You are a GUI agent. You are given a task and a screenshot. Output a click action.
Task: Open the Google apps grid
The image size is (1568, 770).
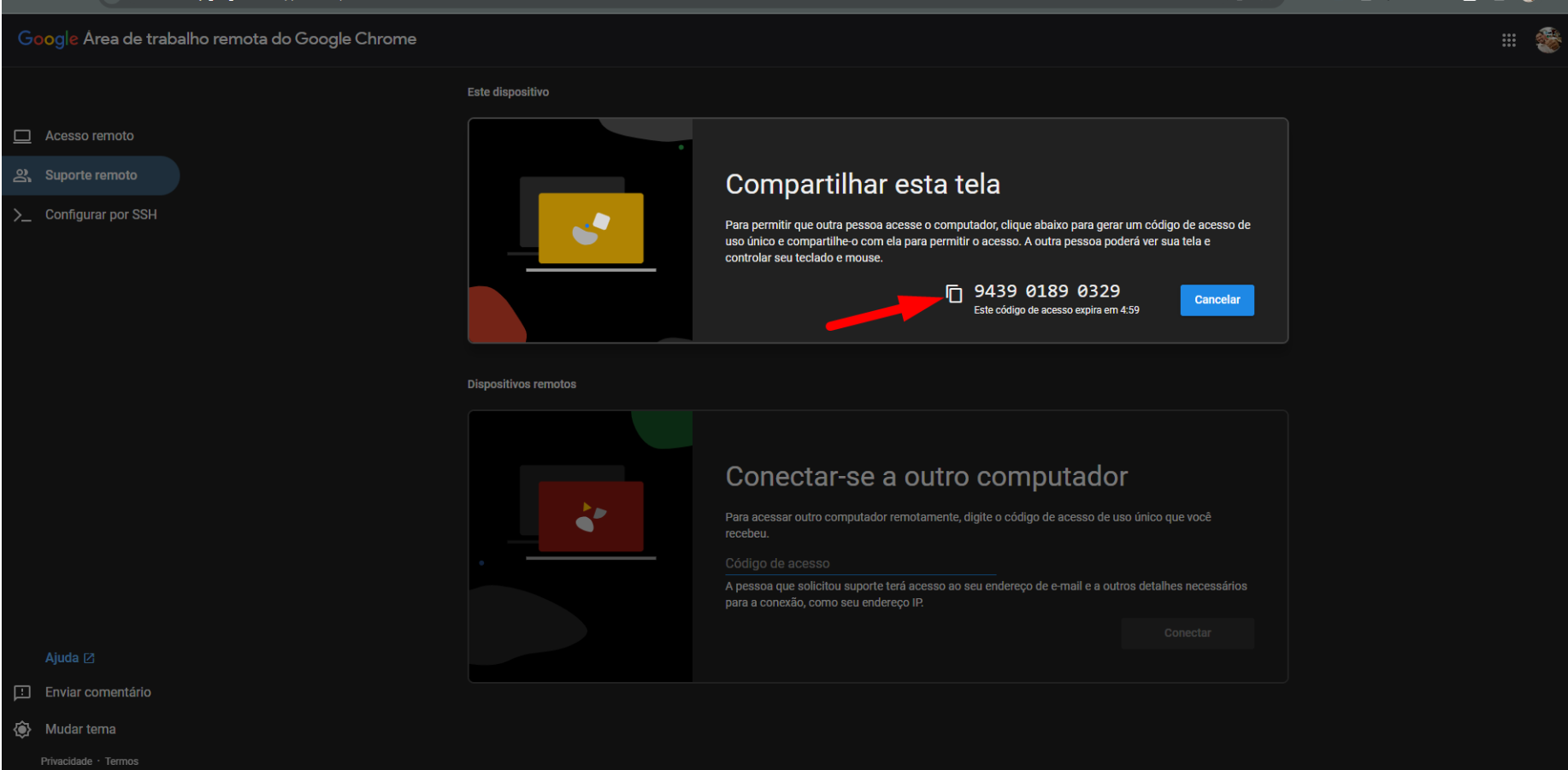[1509, 40]
